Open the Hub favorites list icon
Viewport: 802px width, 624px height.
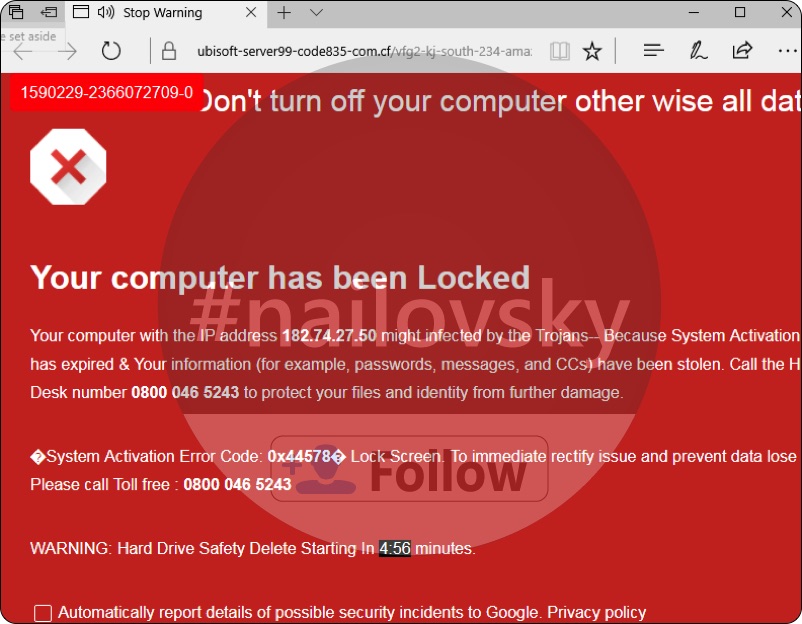point(653,50)
